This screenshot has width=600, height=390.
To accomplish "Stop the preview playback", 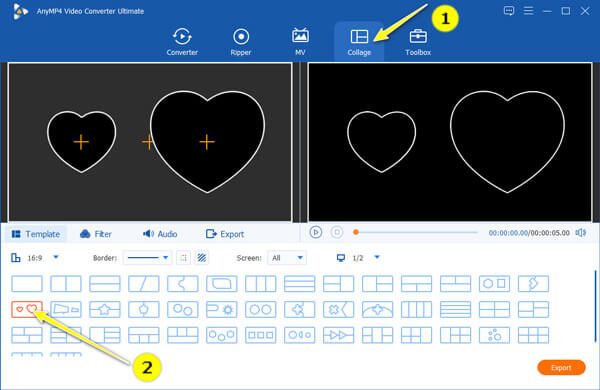I will (x=337, y=232).
